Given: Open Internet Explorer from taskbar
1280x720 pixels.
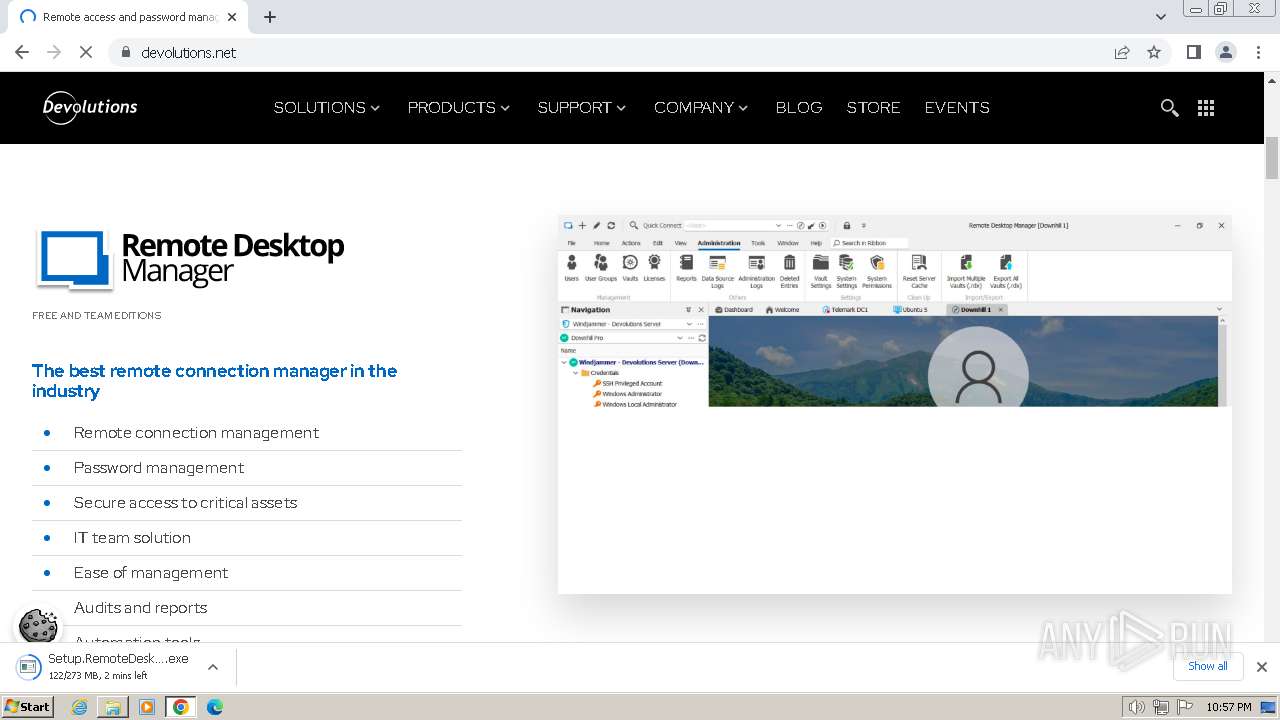Looking at the screenshot, I should click(x=80, y=707).
